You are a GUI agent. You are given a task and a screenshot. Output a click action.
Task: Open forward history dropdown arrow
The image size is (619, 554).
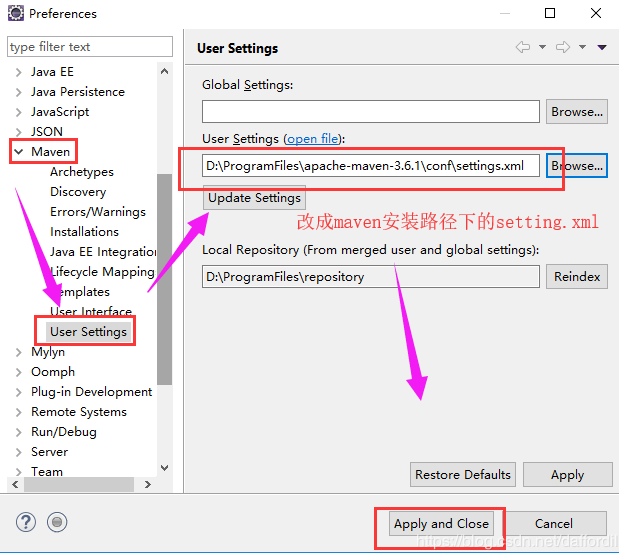tap(582, 47)
